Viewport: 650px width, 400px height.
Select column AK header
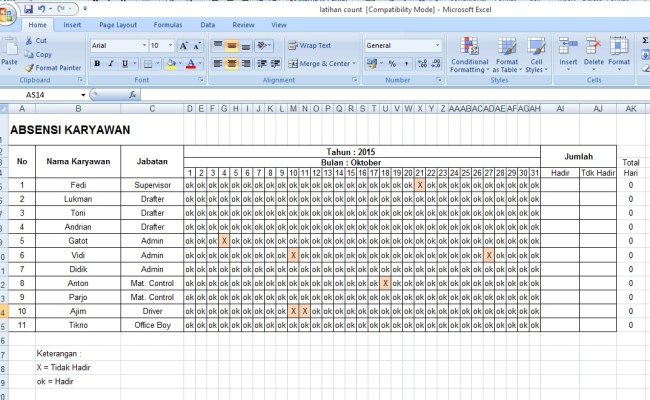point(631,109)
